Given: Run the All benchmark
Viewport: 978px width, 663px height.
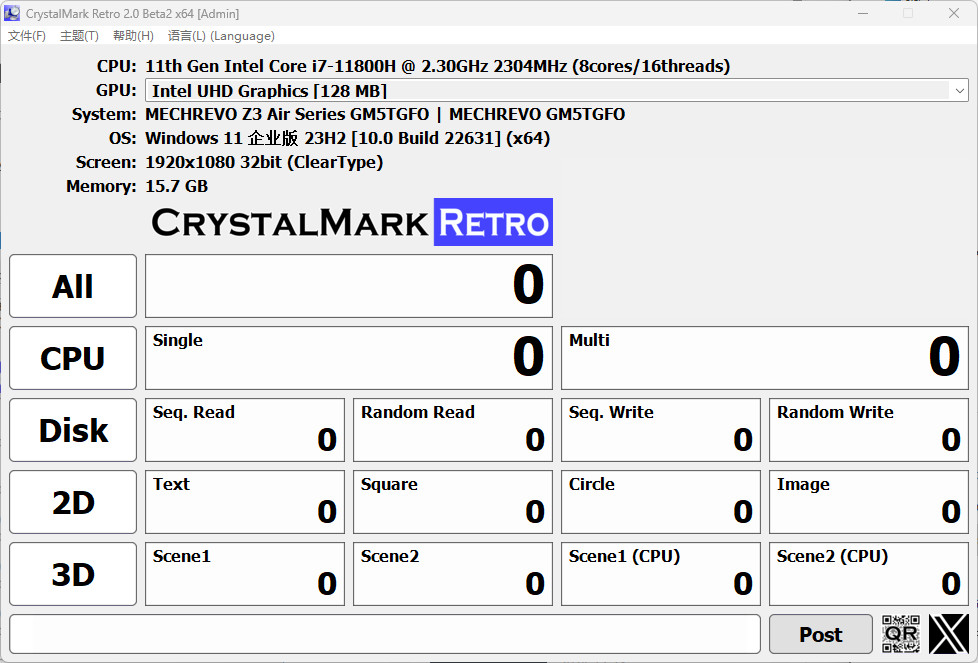Looking at the screenshot, I should pos(73,286).
